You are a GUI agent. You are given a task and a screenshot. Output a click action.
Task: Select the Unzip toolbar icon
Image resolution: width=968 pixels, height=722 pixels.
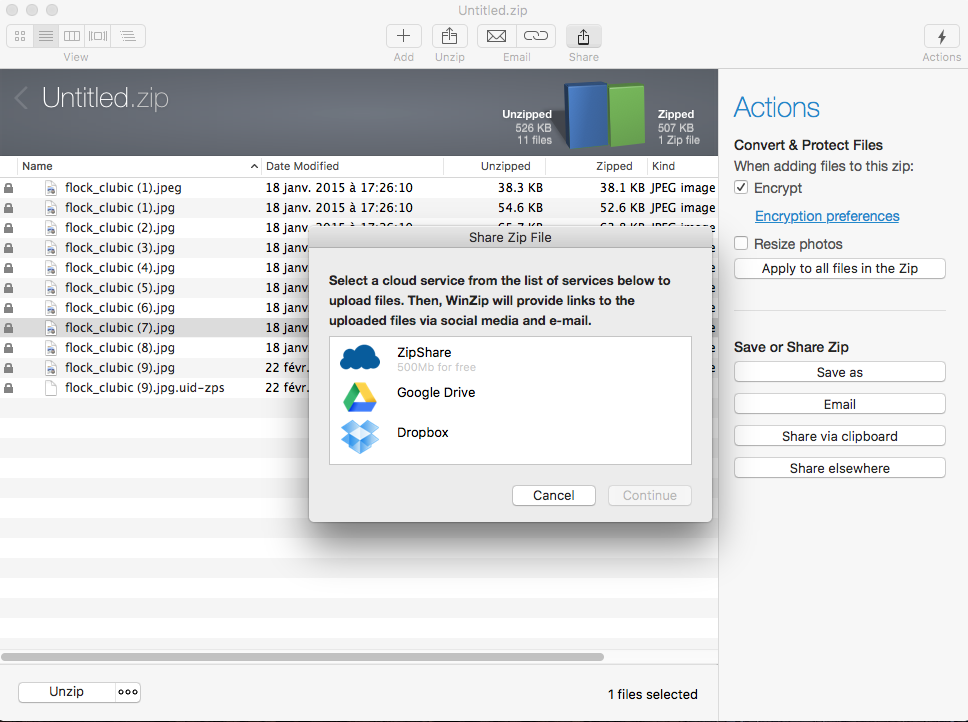[x=449, y=35]
